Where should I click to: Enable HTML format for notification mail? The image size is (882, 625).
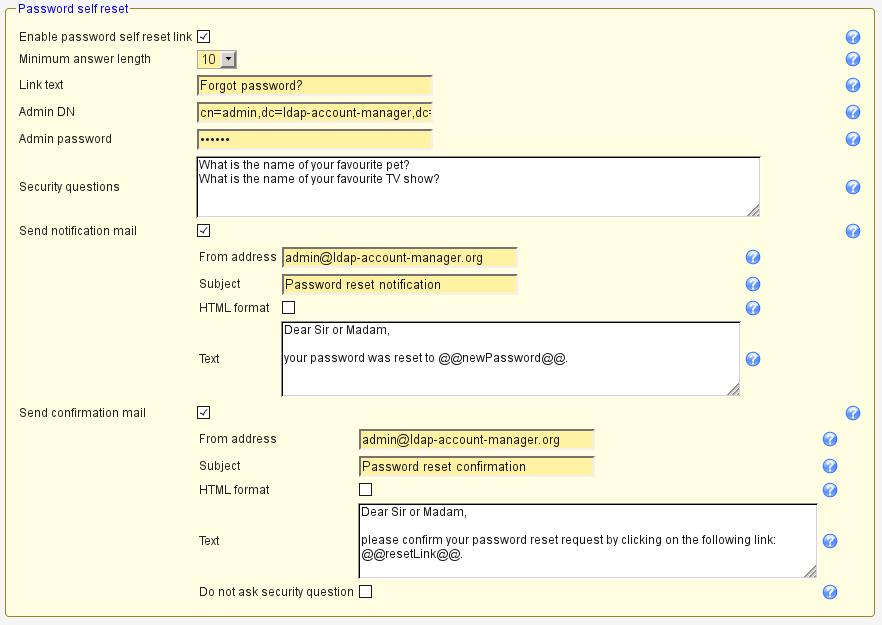point(288,308)
